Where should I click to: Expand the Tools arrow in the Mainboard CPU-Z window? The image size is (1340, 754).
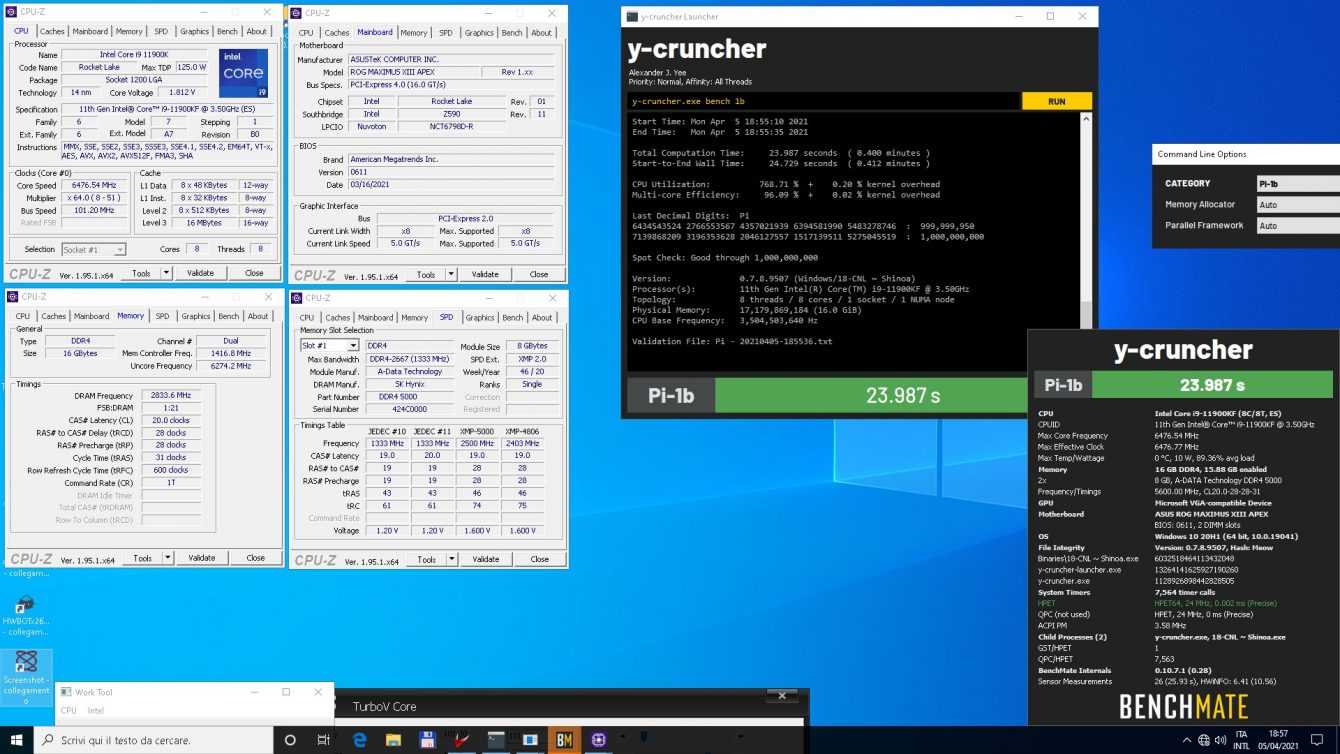click(x=451, y=274)
